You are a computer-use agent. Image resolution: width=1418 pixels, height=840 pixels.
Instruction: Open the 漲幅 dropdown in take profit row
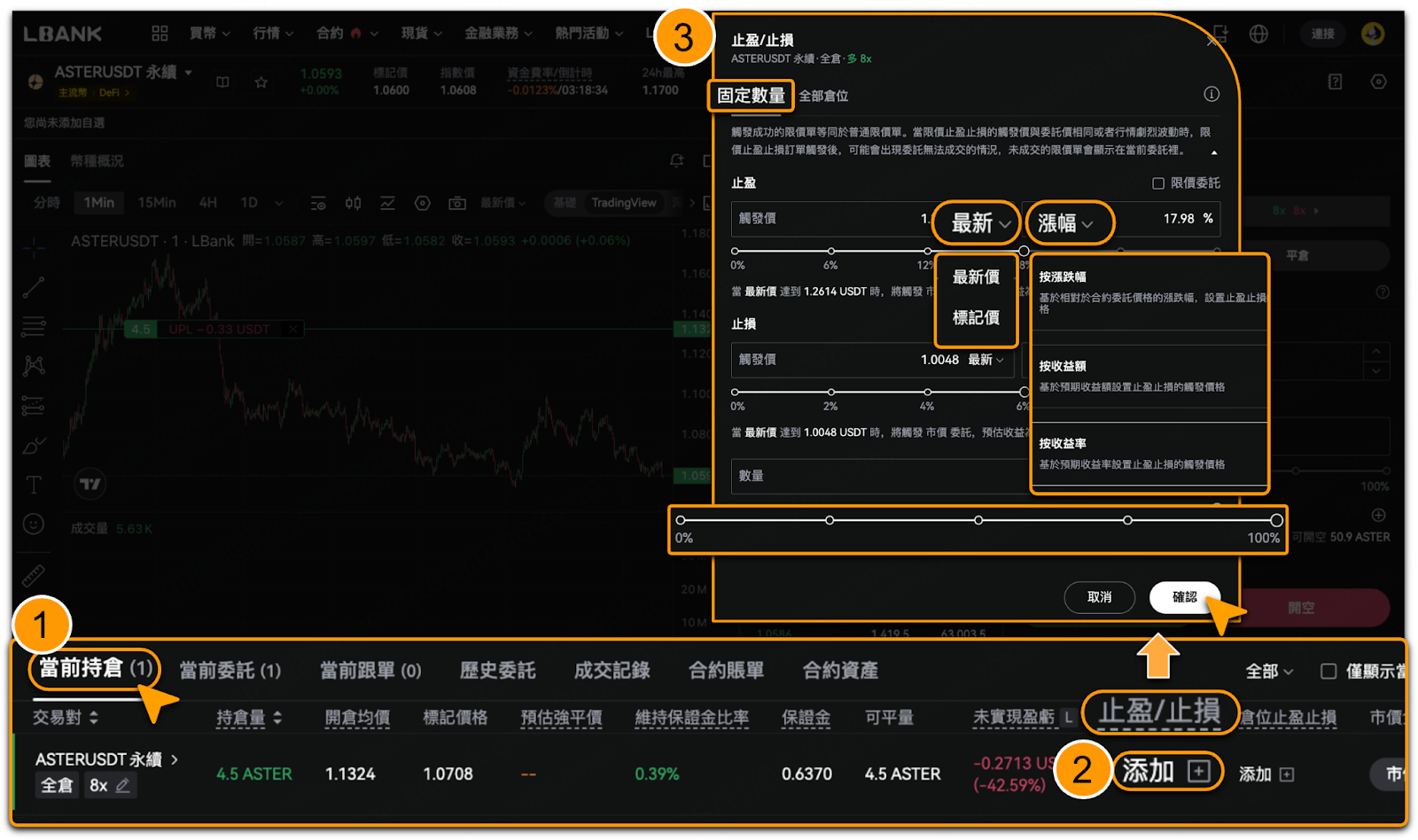coord(1066,223)
